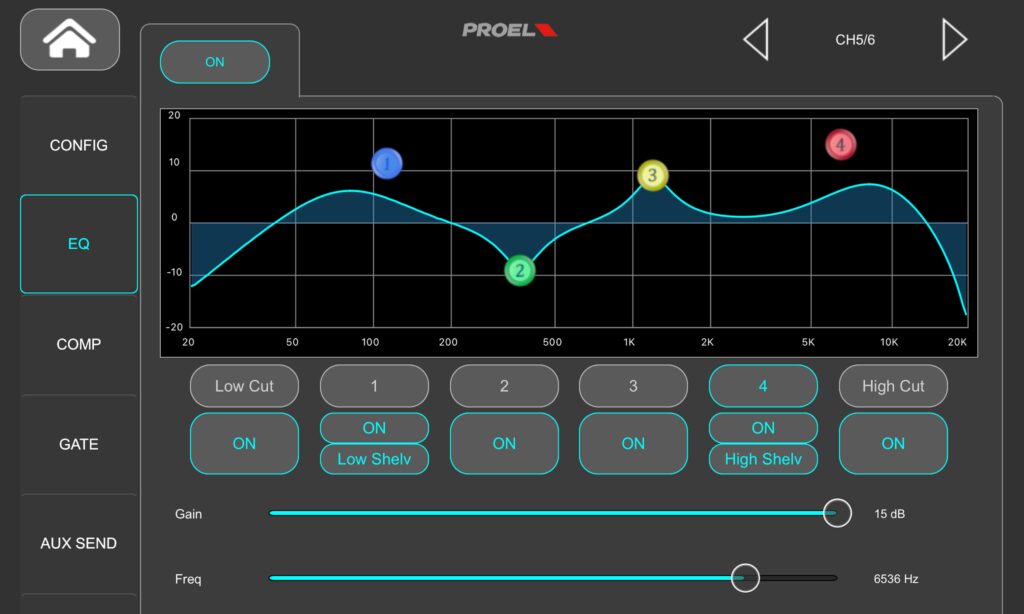
Task: Select yellow EQ band 3 node
Action: click(x=652, y=176)
